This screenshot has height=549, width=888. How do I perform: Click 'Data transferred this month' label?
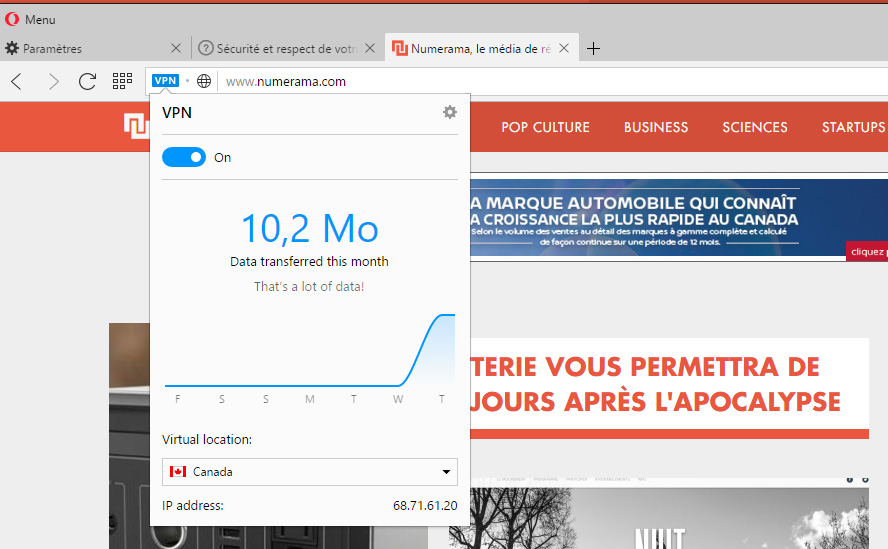[309, 262]
